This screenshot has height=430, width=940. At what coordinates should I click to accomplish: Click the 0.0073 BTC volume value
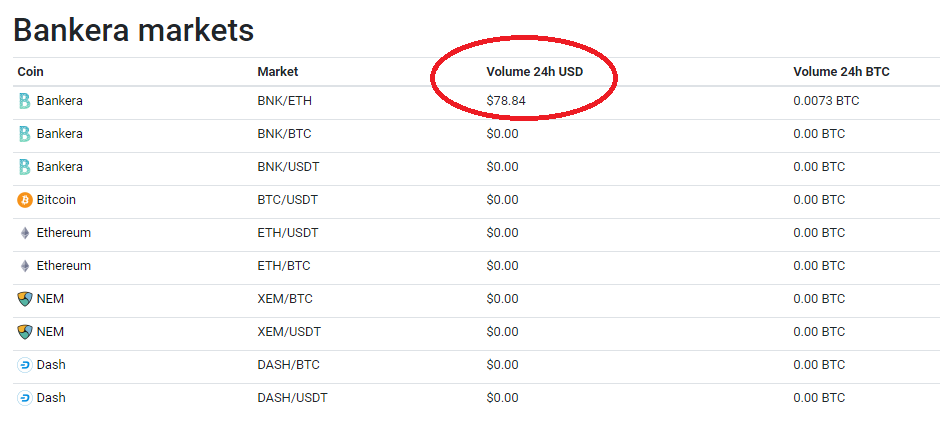point(826,101)
